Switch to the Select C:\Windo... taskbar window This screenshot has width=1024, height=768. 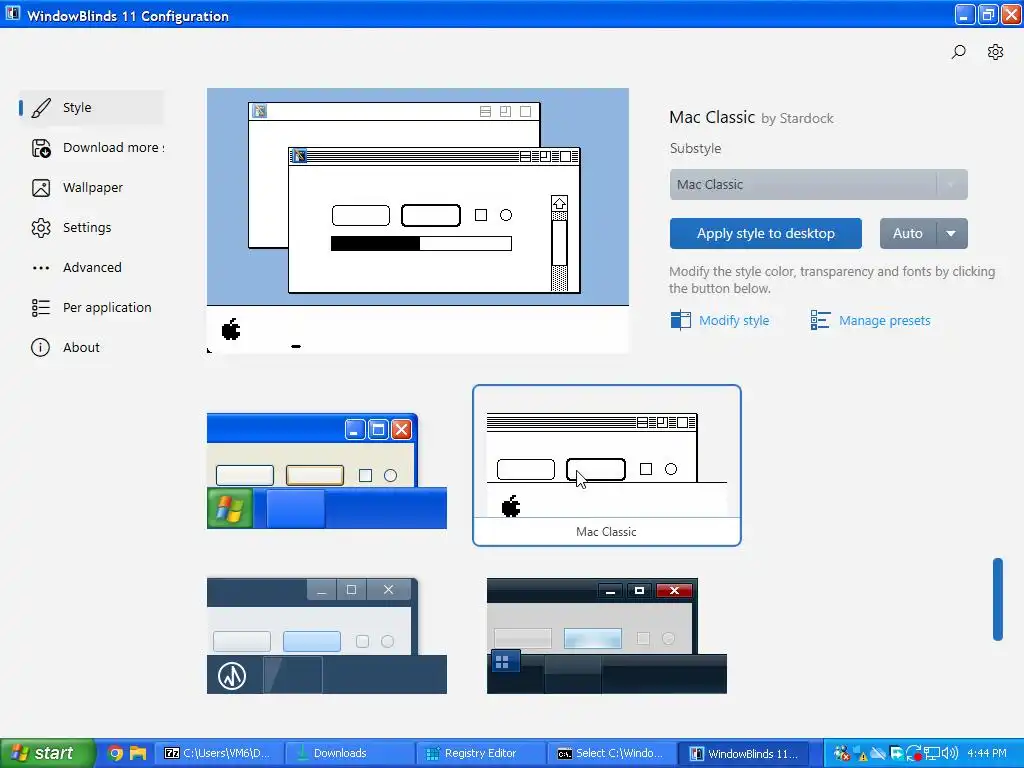tap(611, 753)
